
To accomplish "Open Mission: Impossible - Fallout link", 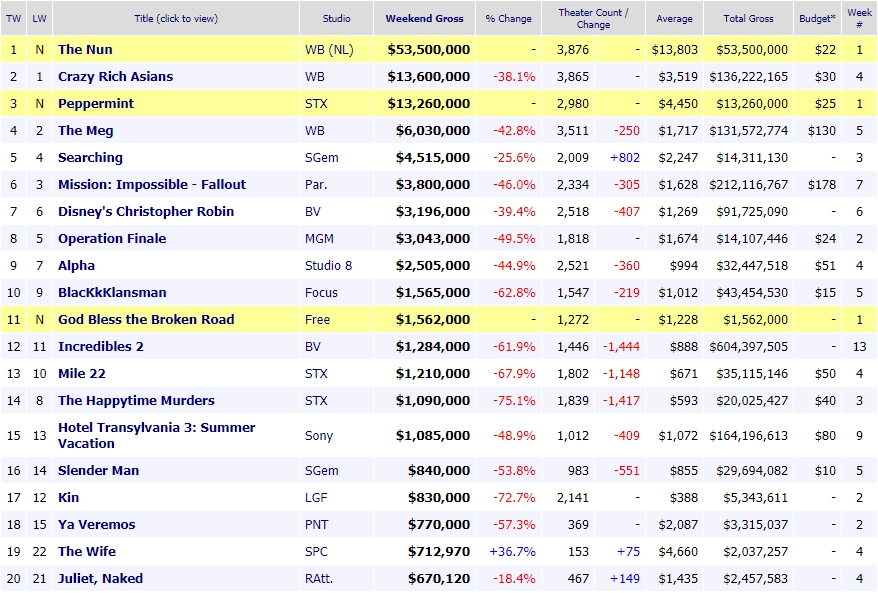I will (x=152, y=184).
